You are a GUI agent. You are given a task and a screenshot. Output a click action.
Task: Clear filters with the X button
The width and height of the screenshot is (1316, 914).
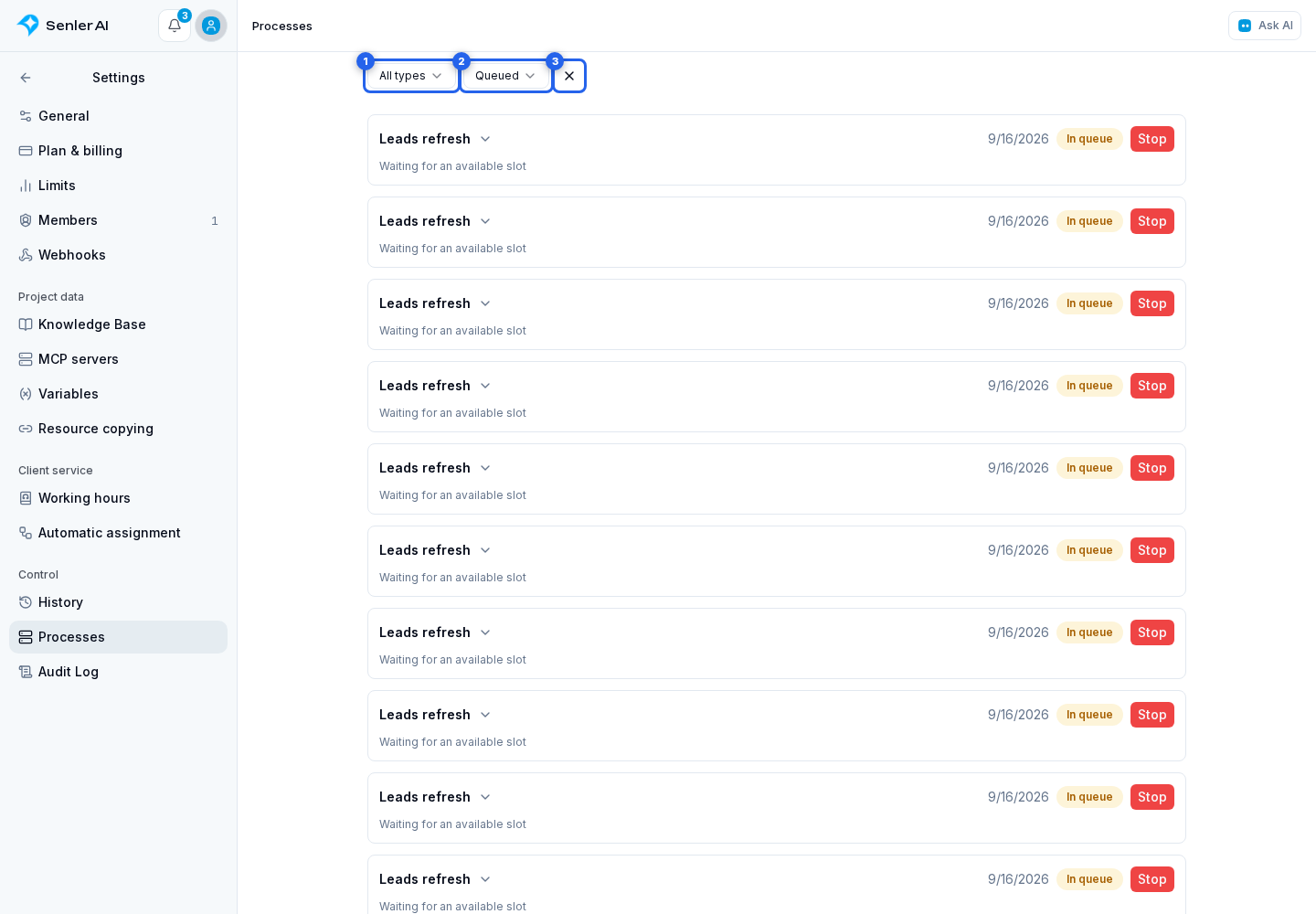tap(569, 76)
